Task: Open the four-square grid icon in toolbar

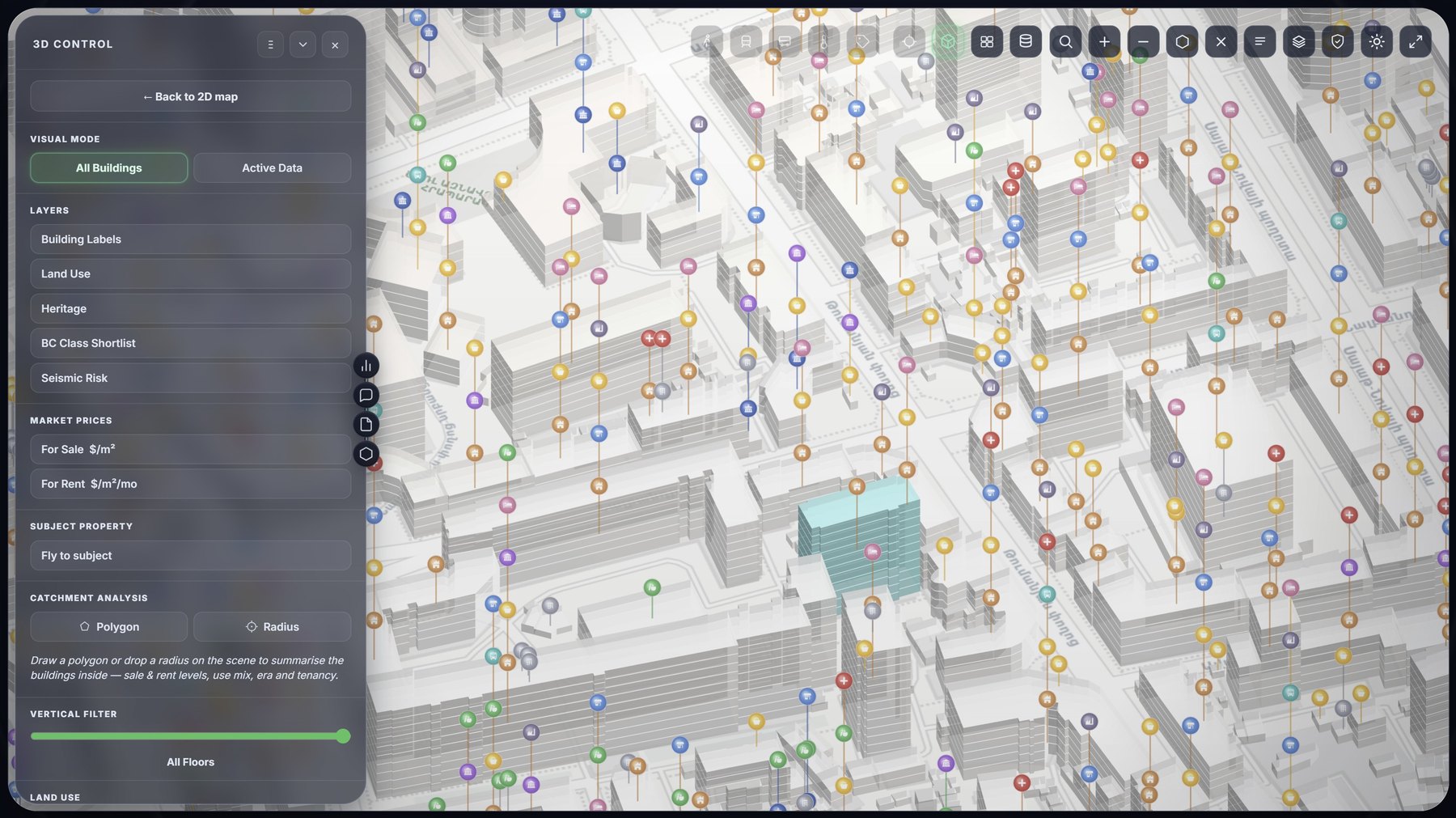Action: [987, 41]
